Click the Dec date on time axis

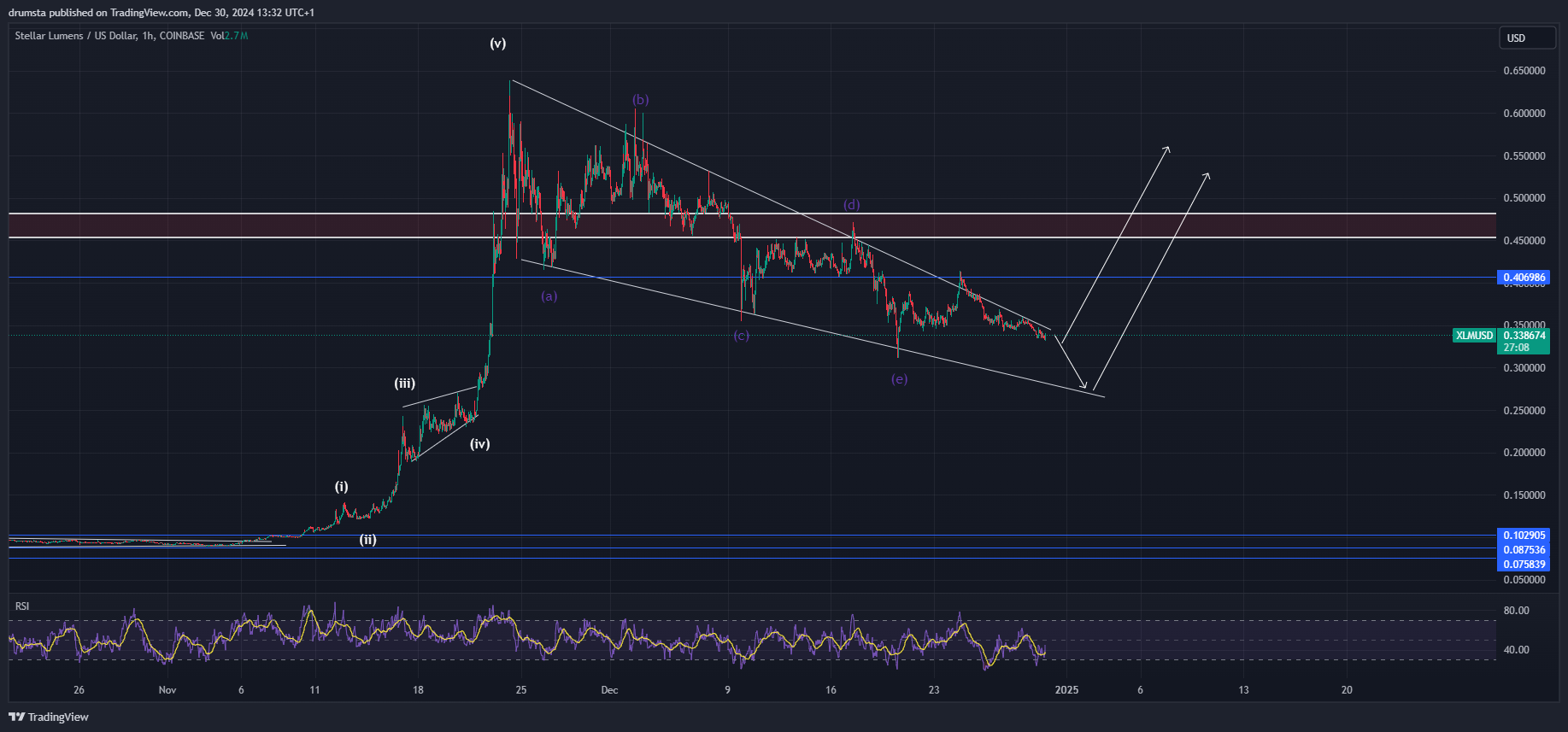[609, 690]
